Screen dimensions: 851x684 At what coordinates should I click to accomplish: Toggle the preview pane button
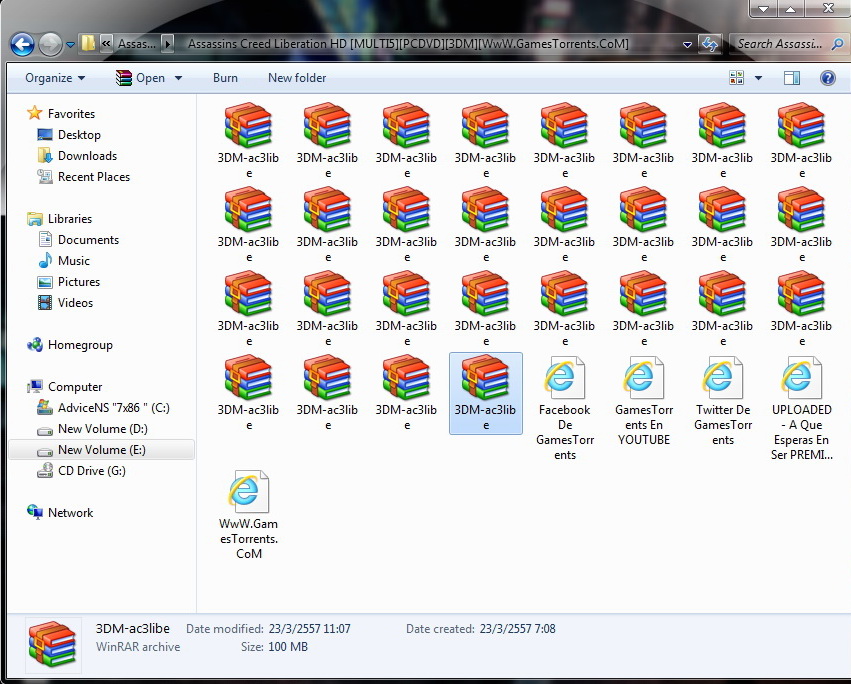coord(792,78)
